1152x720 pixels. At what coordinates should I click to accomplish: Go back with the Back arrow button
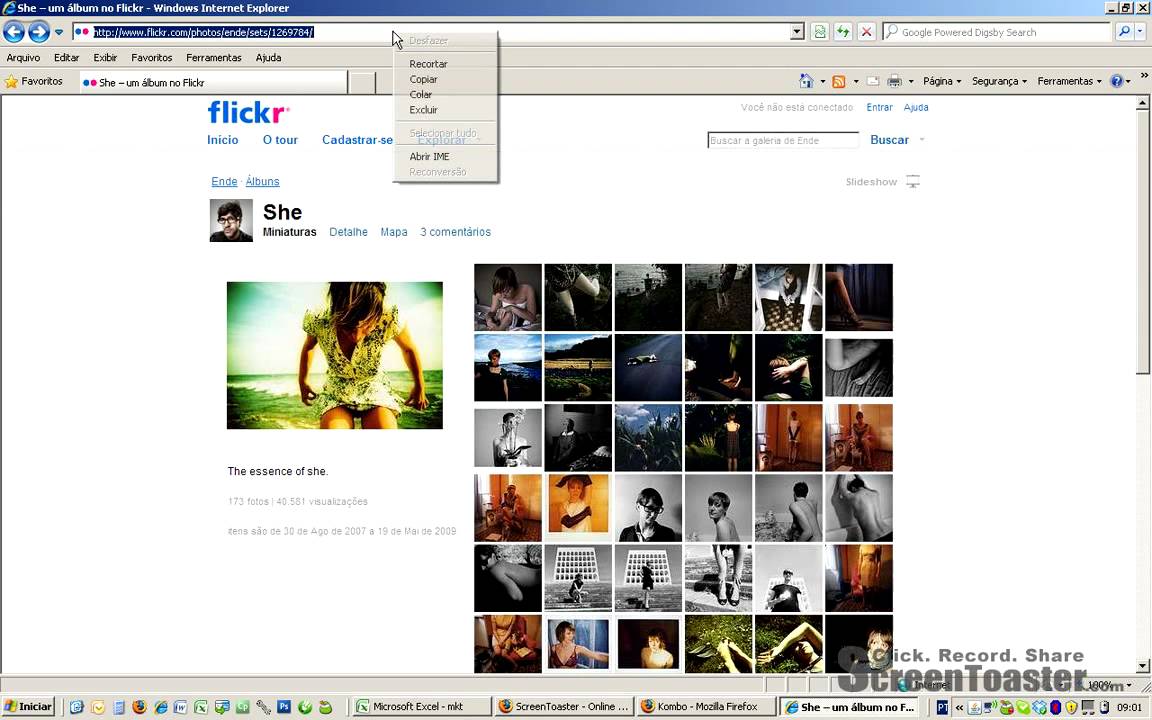click(14, 32)
